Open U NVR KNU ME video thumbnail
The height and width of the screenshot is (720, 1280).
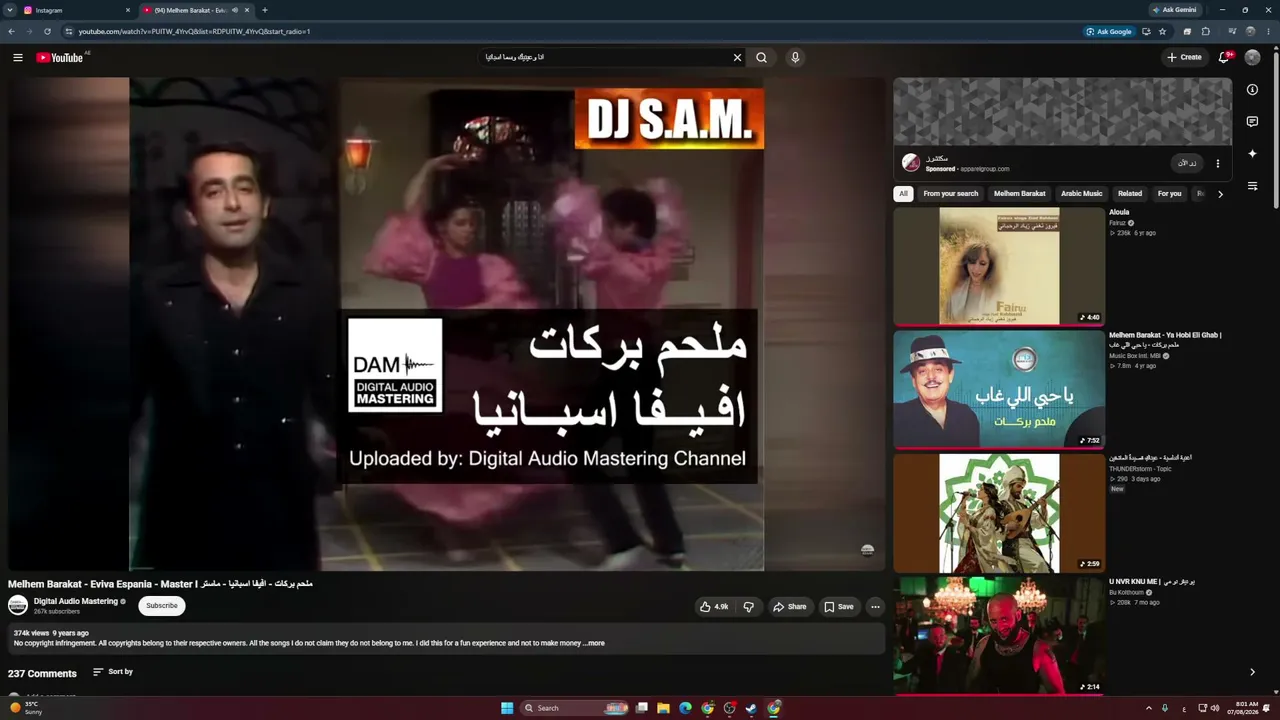click(x=999, y=636)
